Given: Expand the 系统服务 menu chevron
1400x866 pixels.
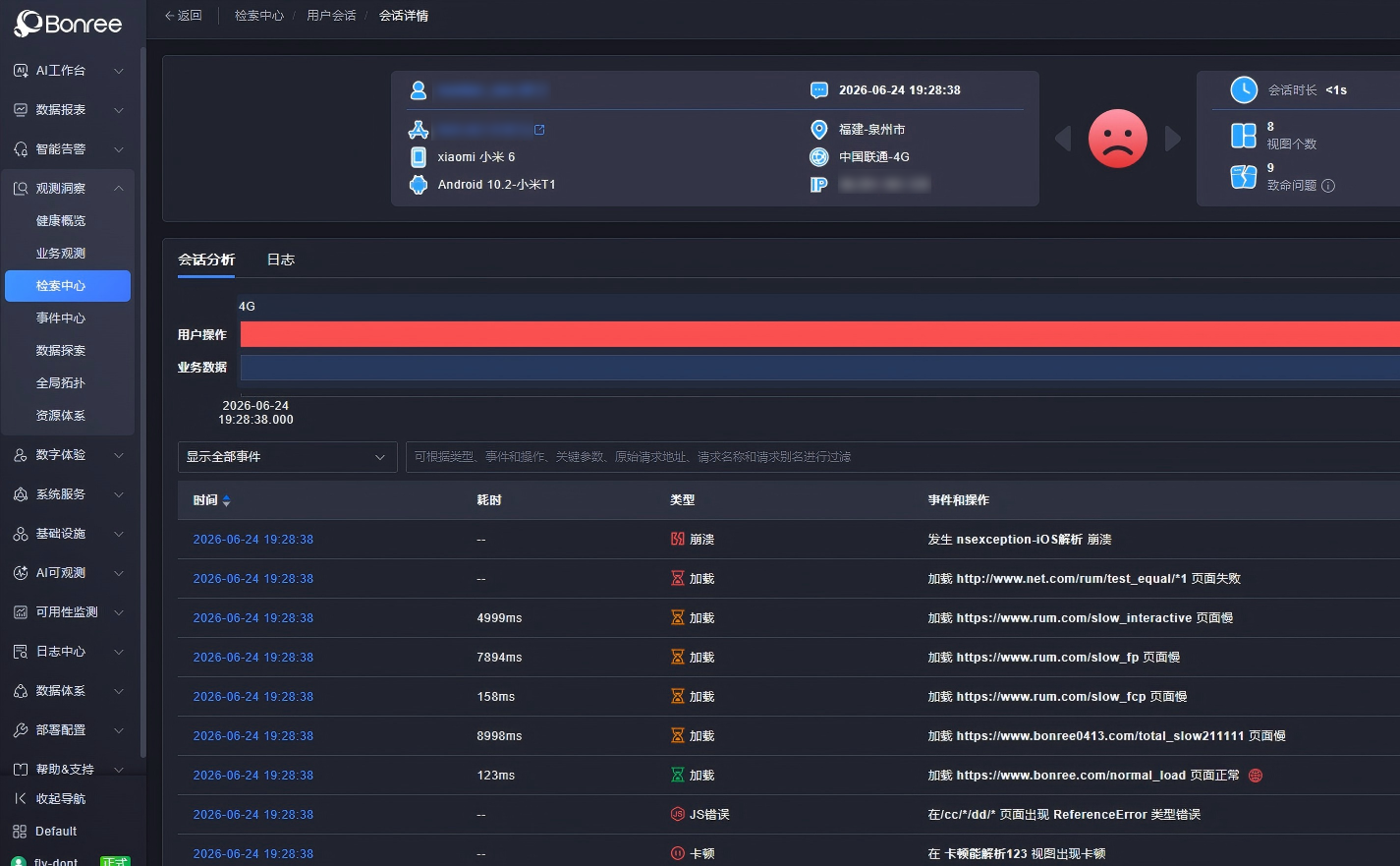Looking at the screenshot, I should click(119, 494).
